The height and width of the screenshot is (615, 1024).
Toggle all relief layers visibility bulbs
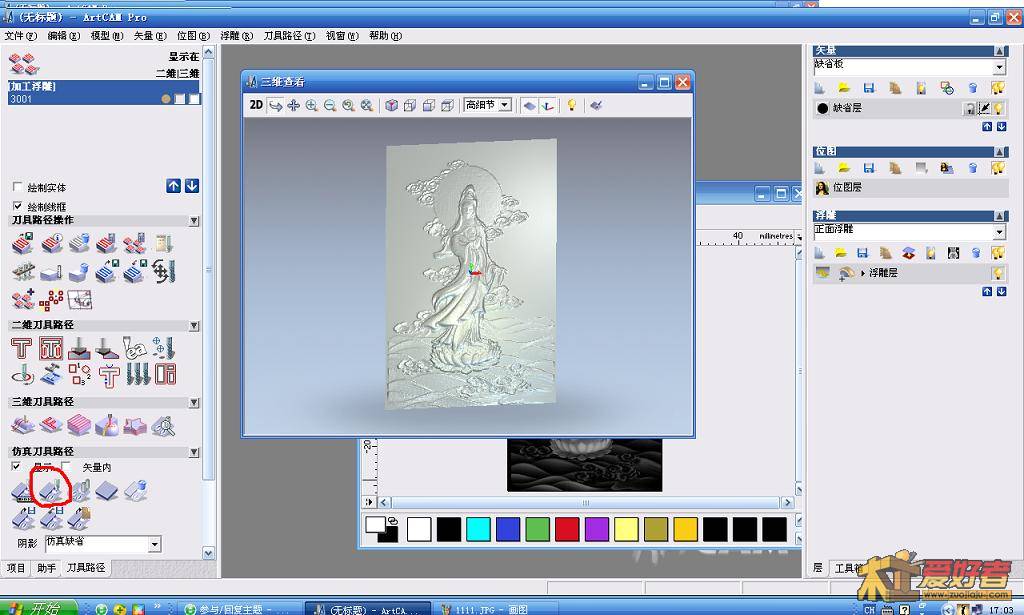tap(998, 253)
